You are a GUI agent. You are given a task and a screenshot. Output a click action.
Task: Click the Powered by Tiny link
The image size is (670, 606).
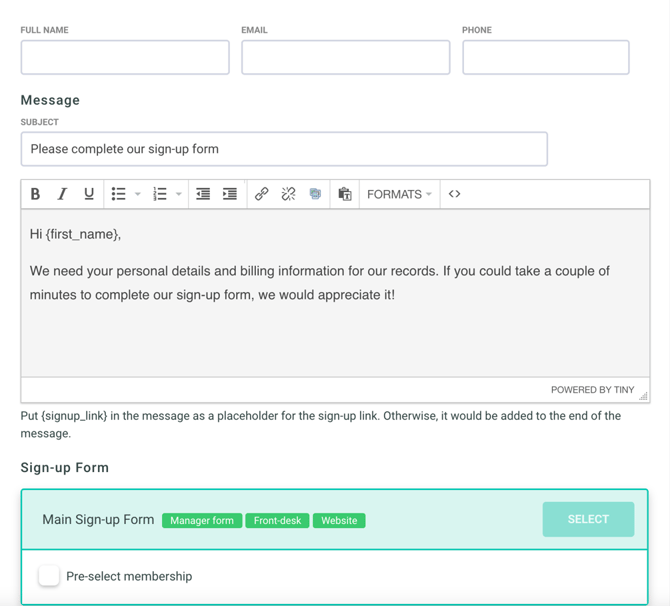(x=592, y=390)
